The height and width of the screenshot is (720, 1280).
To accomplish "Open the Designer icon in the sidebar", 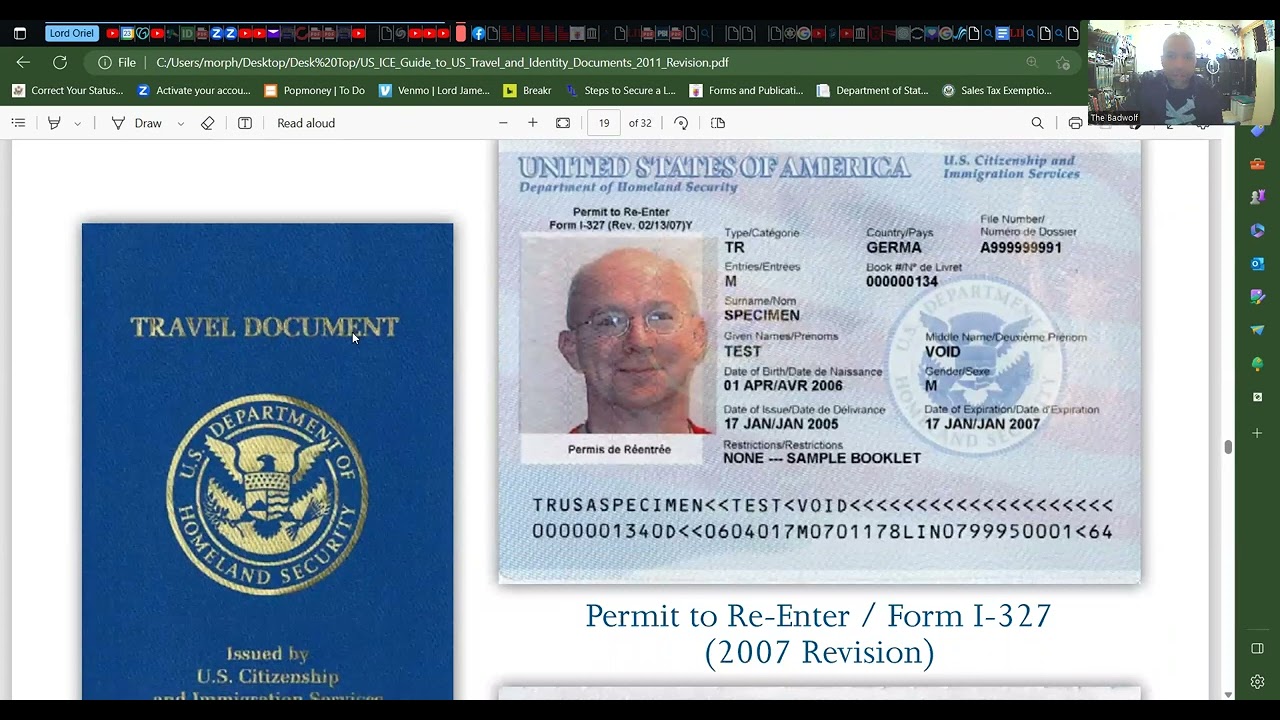I will coord(1257,297).
